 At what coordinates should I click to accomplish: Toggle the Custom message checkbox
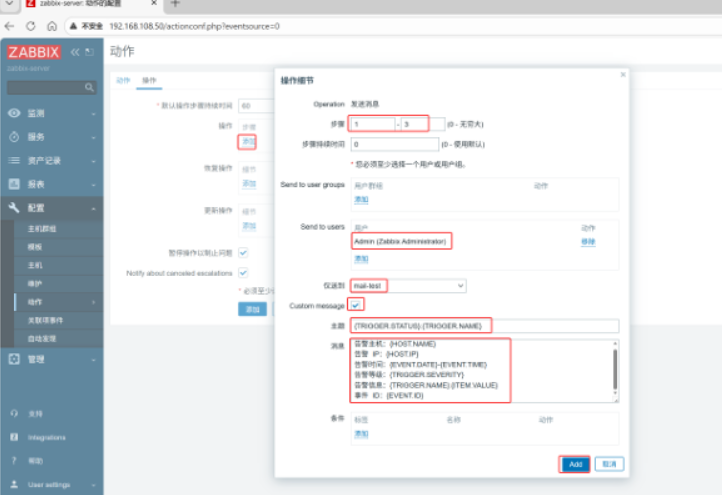(355, 305)
